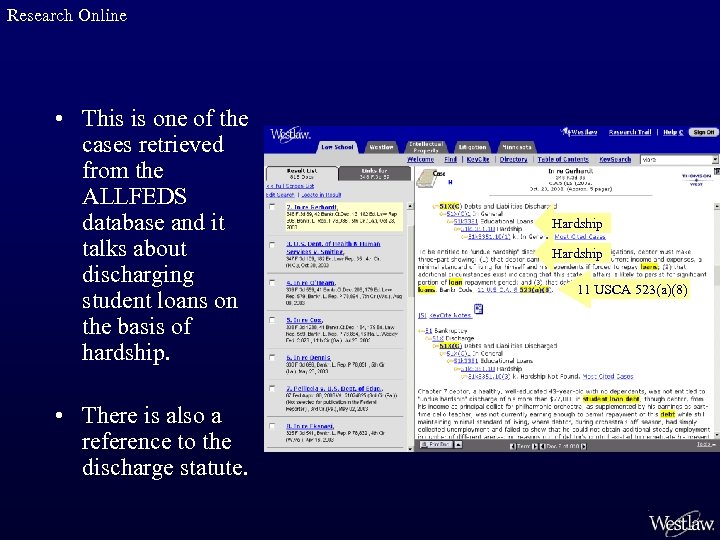Click the Westlaw link beside the walking-figure icon

pos(584,132)
